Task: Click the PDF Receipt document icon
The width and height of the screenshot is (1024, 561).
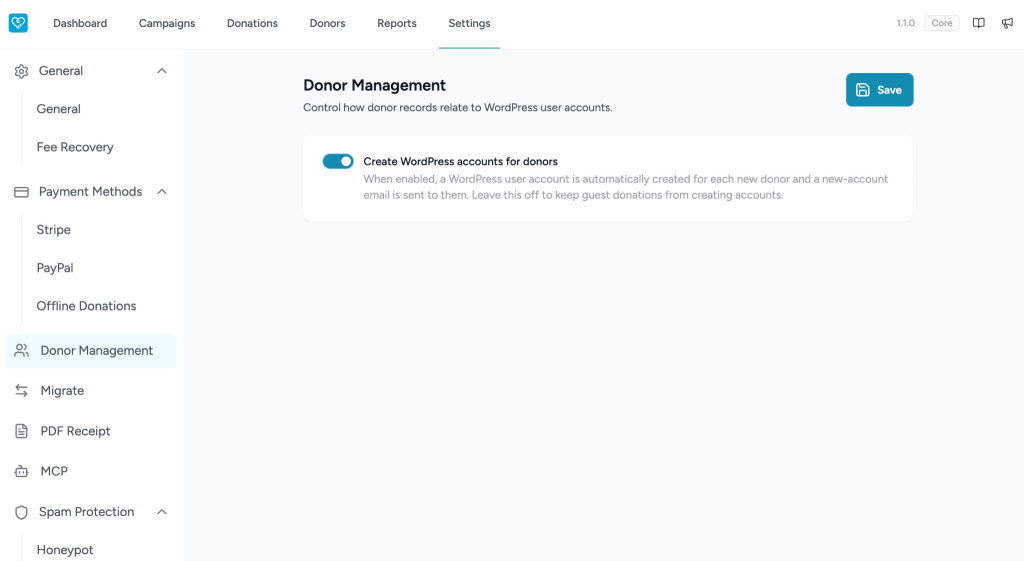Action: pos(22,431)
